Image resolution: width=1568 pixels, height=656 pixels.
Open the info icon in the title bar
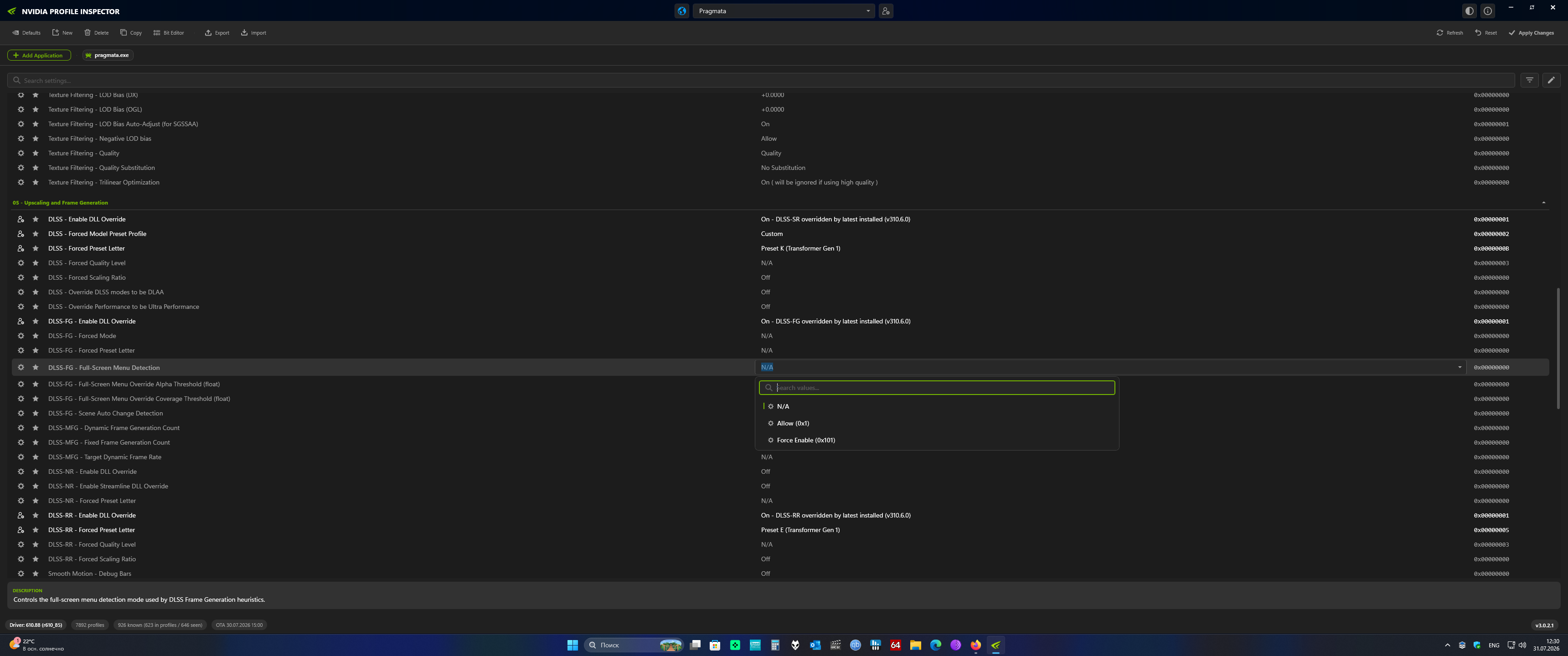coord(1488,11)
